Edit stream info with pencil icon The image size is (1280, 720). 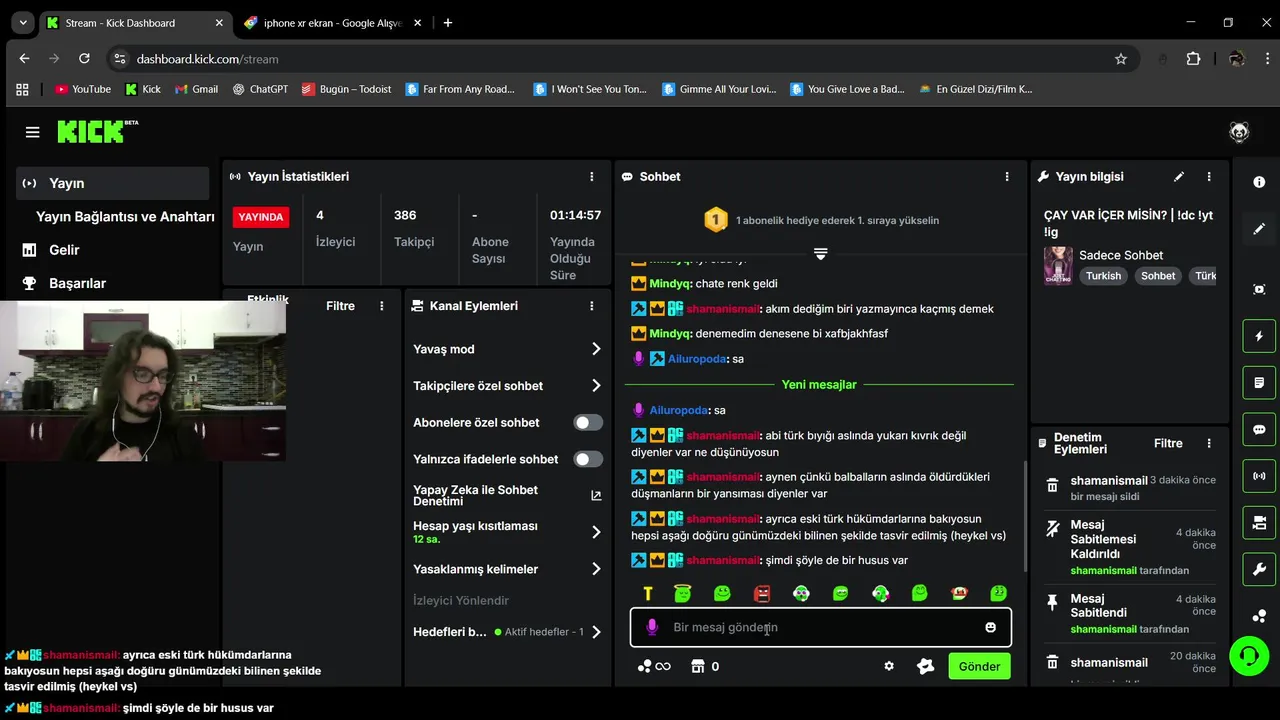[1179, 176]
